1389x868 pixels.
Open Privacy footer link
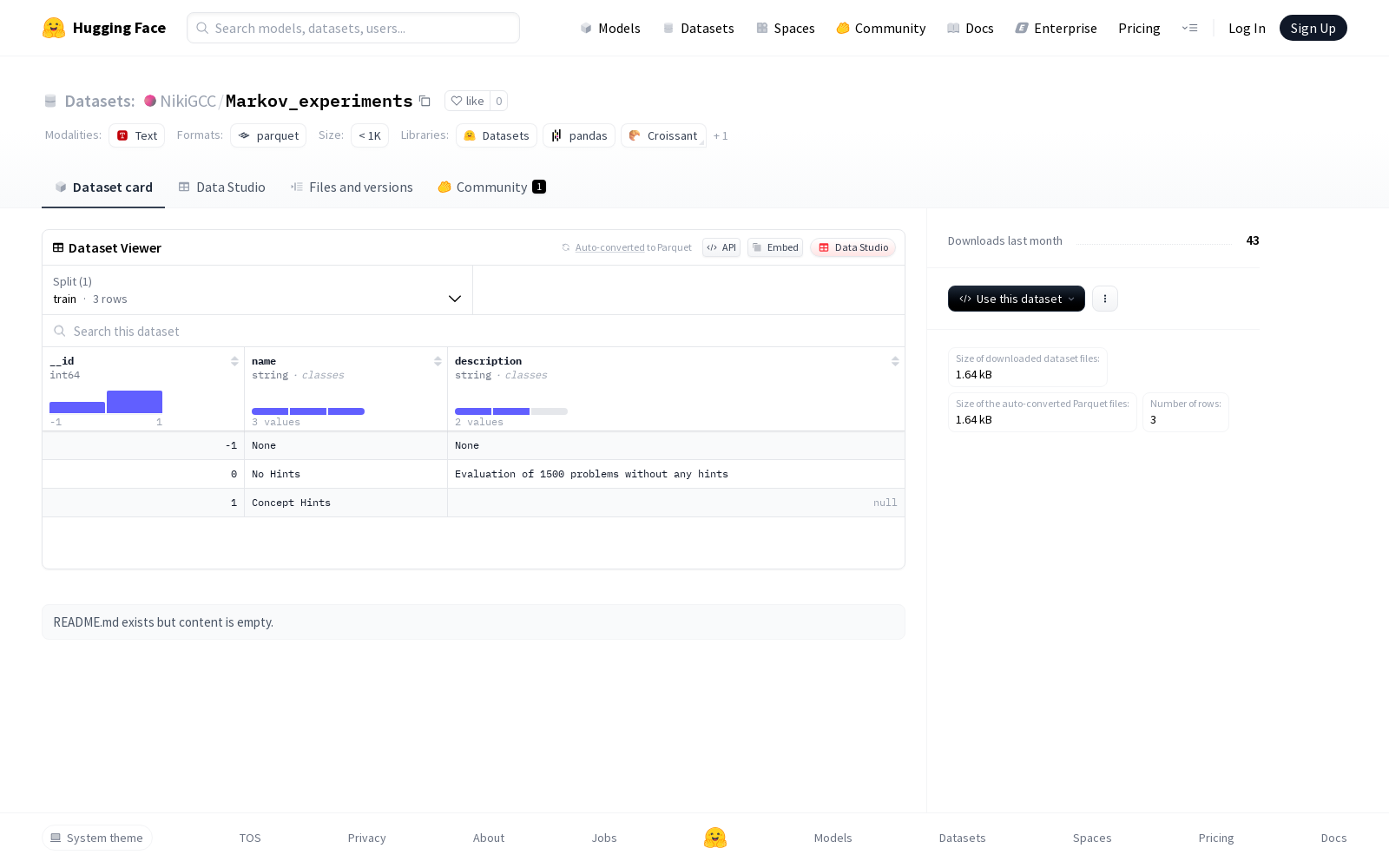tap(366, 838)
